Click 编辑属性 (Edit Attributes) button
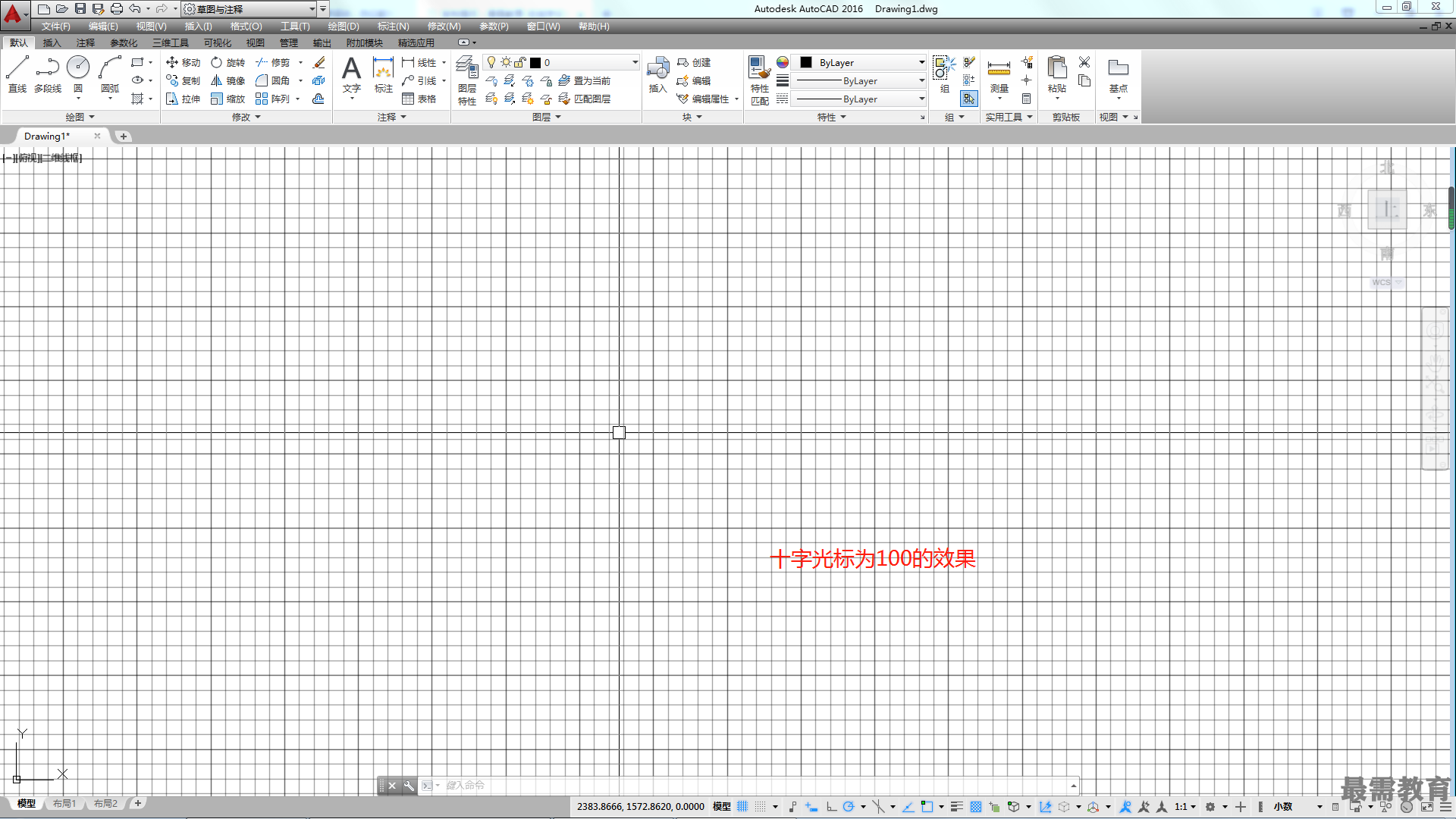Screen dimensions: 1456x819 click(x=703, y=99)
